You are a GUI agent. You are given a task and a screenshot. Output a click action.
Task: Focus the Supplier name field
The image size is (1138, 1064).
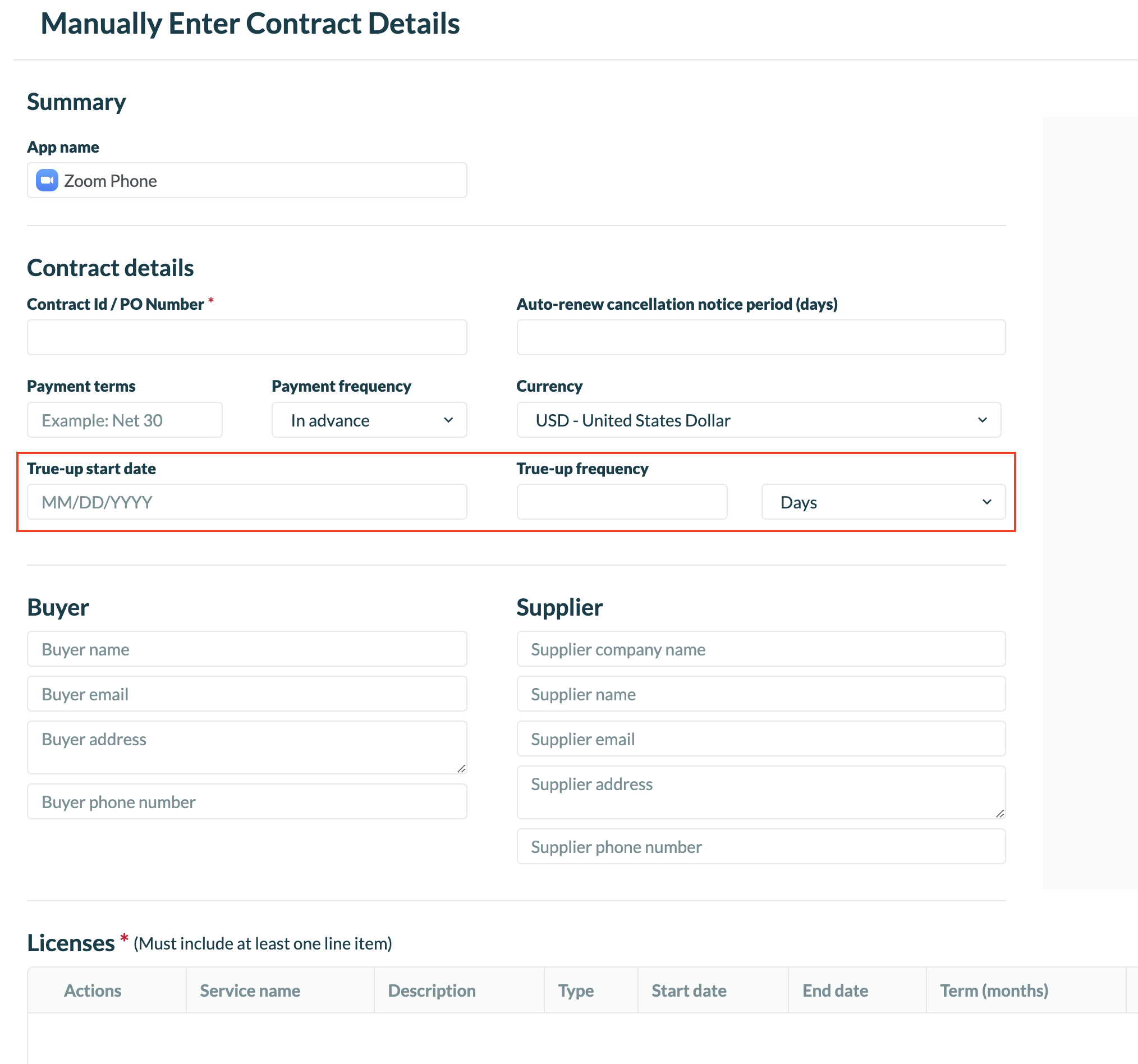[x=761, y=694]
